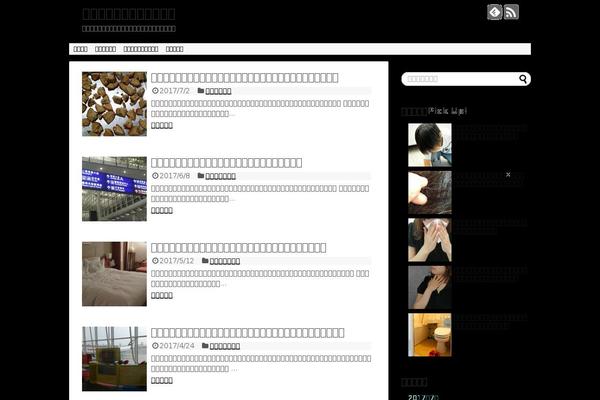
Task: Open the first navigation bar menu item
Action: pos(80,49)
